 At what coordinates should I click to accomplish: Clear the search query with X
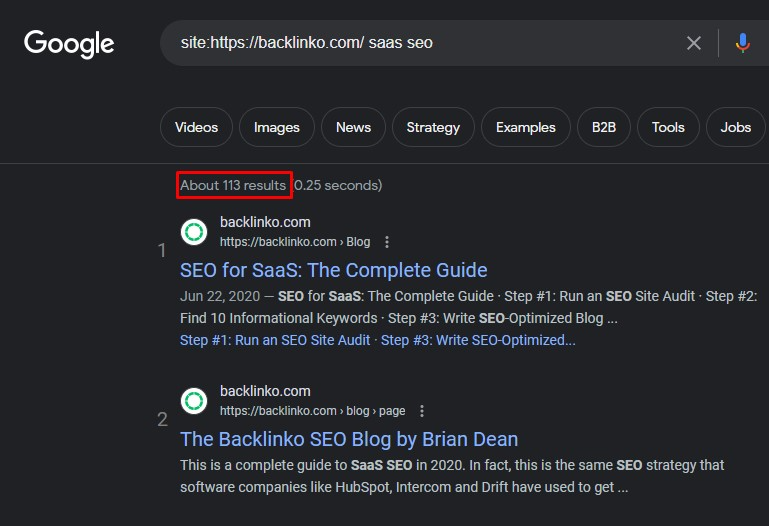(x=693, y=43)
